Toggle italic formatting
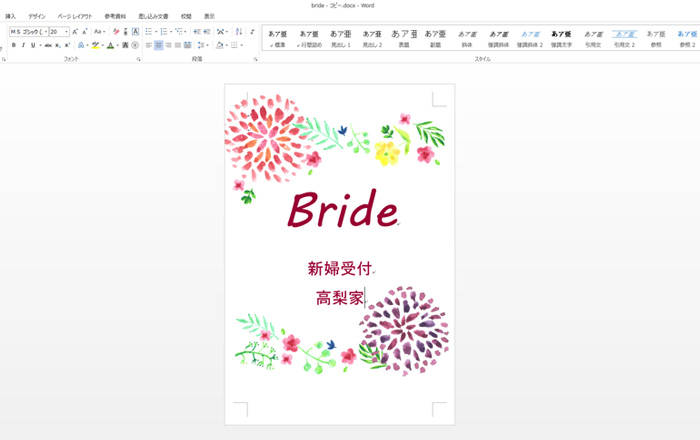 tap(23, 45)
